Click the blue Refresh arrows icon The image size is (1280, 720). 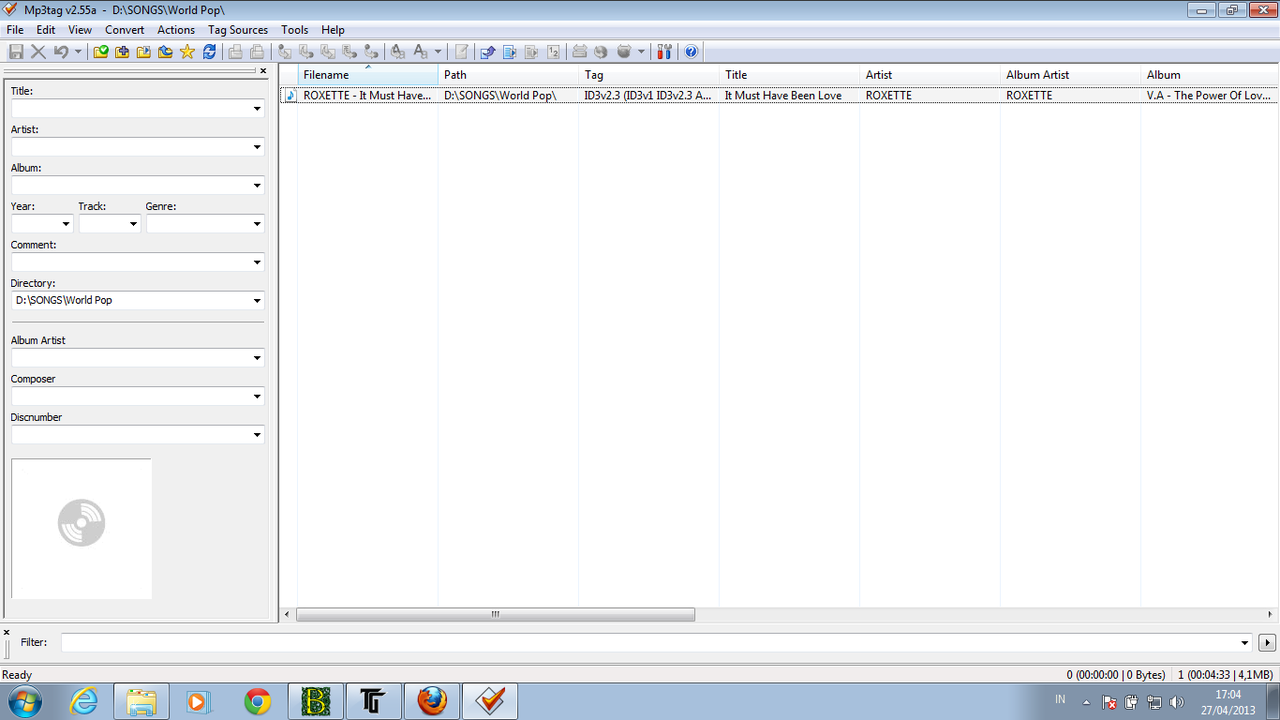pos(209,52)
